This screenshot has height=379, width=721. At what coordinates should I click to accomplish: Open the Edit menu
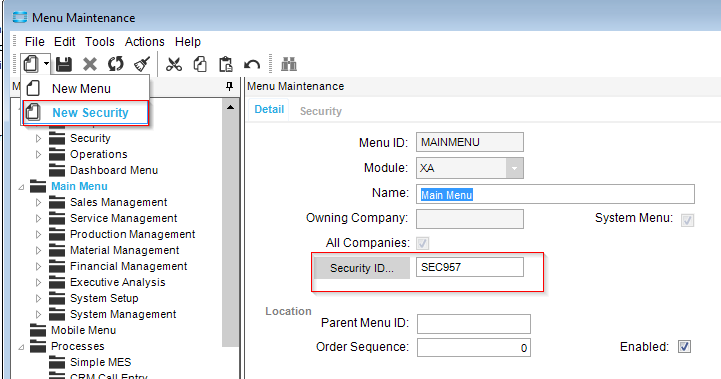click(64, 42)
